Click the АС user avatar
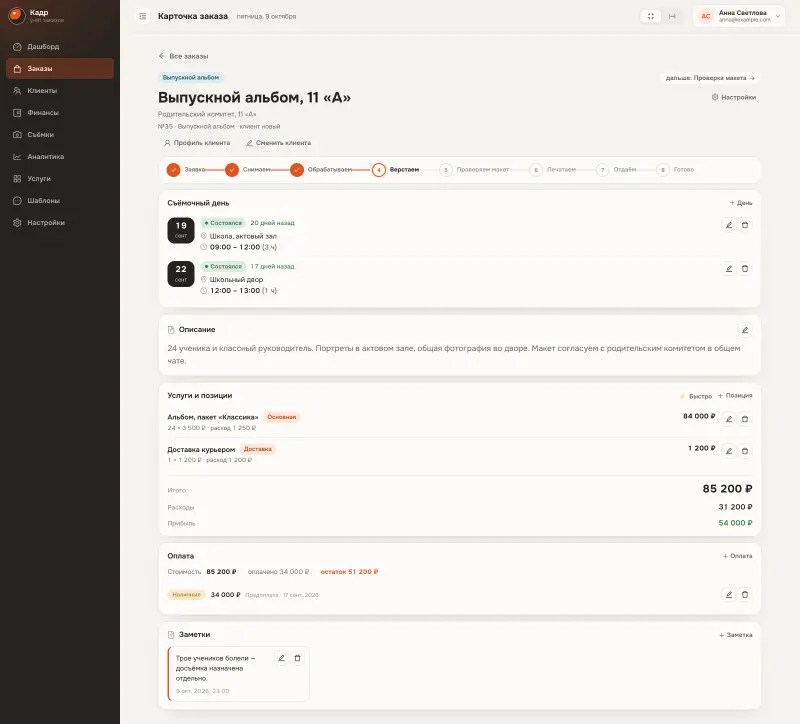The height and width of the screenshot is (724, 800). (x=706, y=16)
